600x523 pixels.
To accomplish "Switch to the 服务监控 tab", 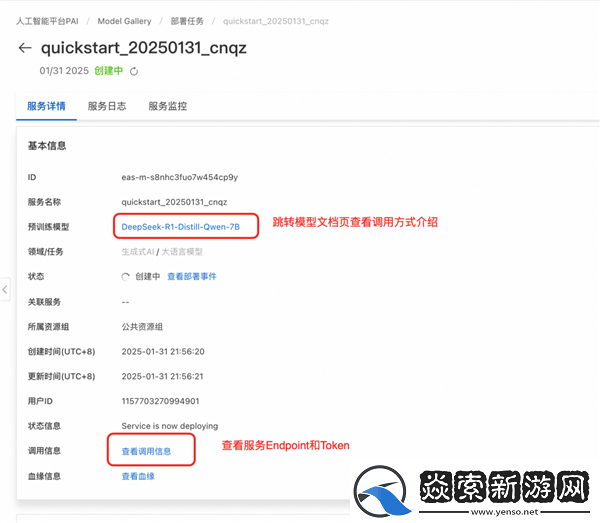I will [x=168, y=106].
